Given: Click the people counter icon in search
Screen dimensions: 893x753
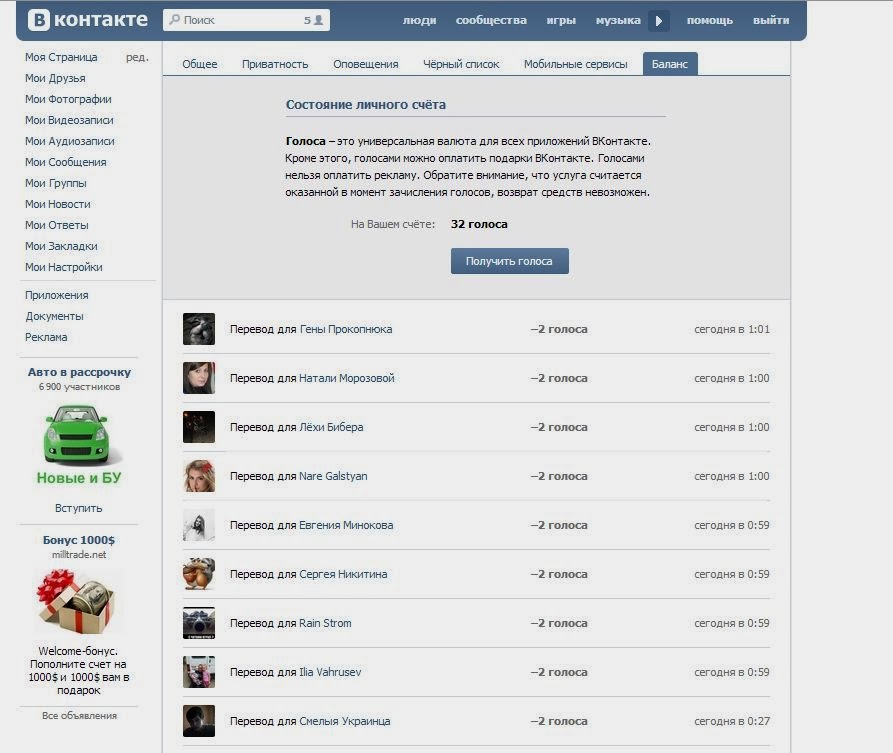Looking at the screenshot, I should tap(319, 20).
